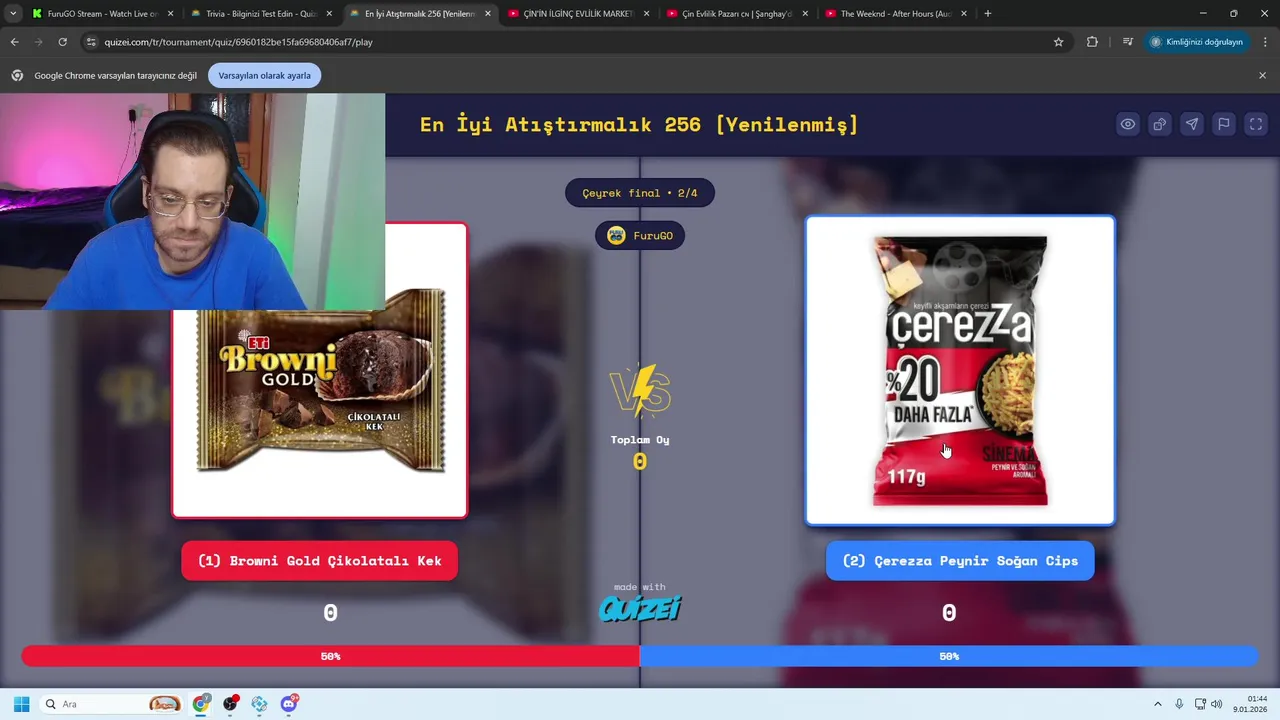Image resolution: width=1280 pixels, height=720 pixels.
Task: Open the Chrome extensions puzzle icon
Action: [x=1092, y=42]
